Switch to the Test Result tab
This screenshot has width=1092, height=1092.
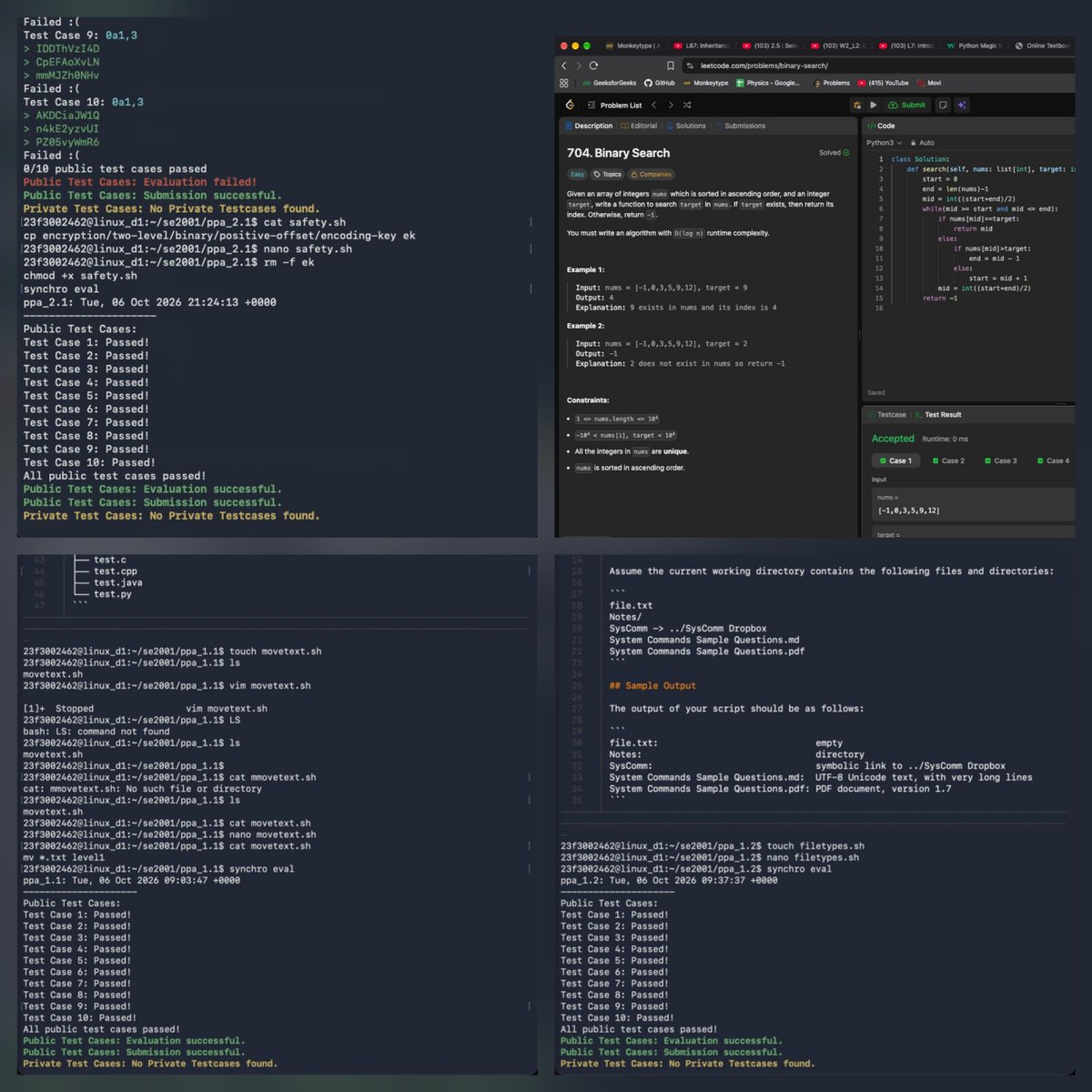click(938, 414)
